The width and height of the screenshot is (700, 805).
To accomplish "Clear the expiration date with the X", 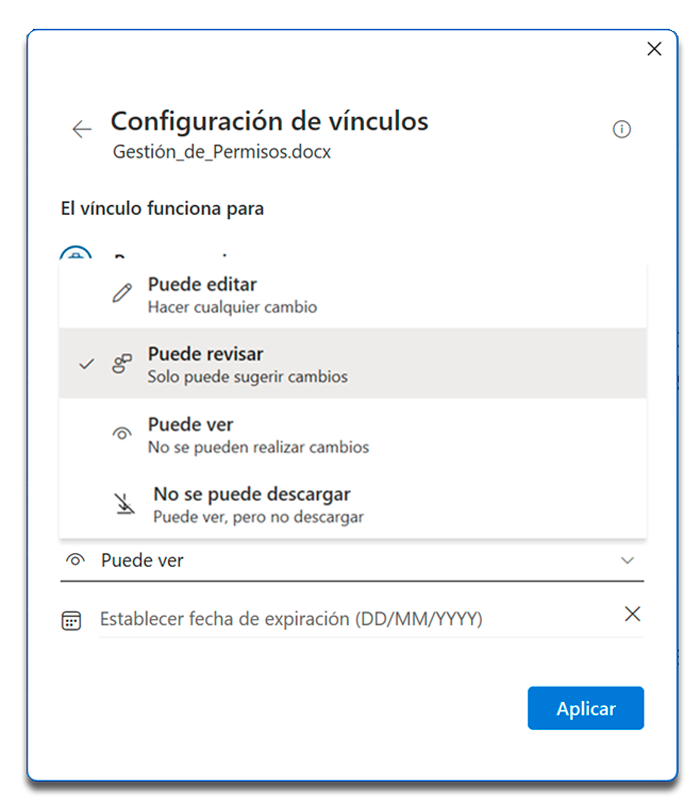I will pos(632,614).
